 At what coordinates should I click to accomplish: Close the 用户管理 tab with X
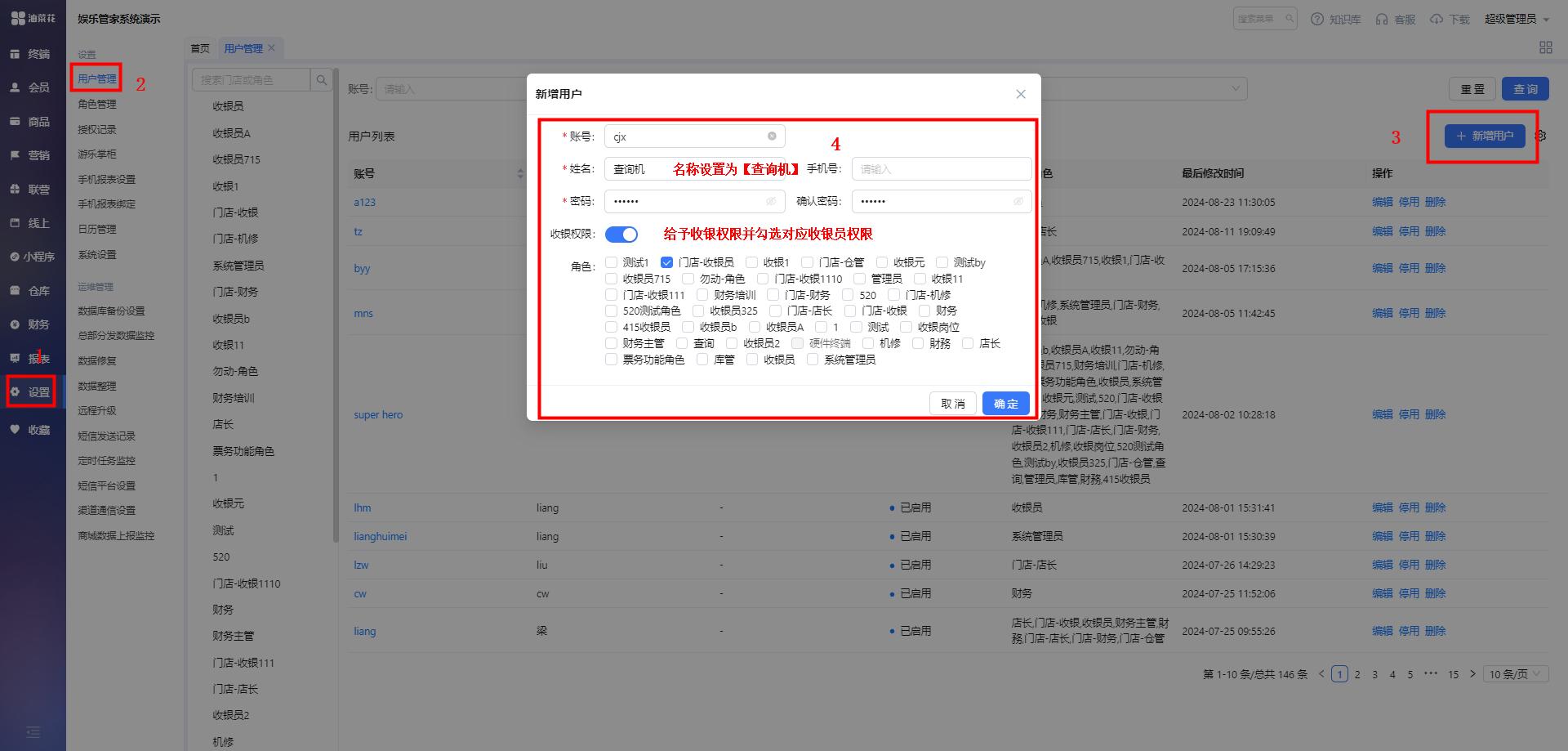272,47
